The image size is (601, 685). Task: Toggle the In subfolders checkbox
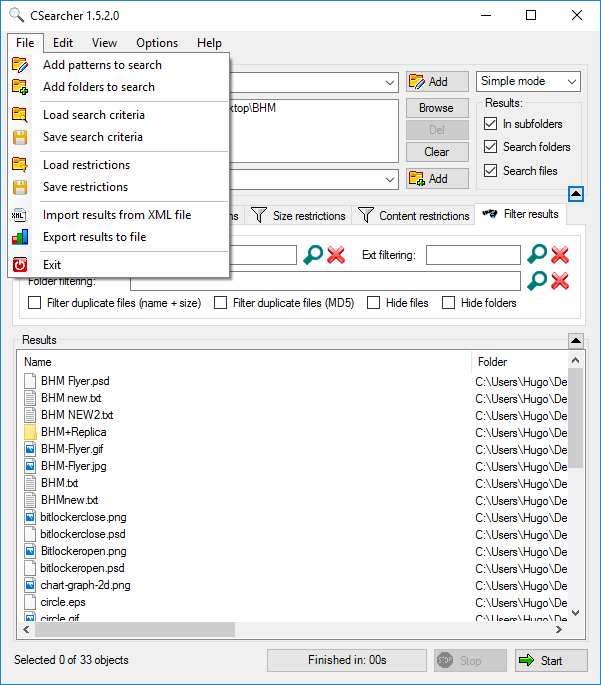click(x=490, y=124)
